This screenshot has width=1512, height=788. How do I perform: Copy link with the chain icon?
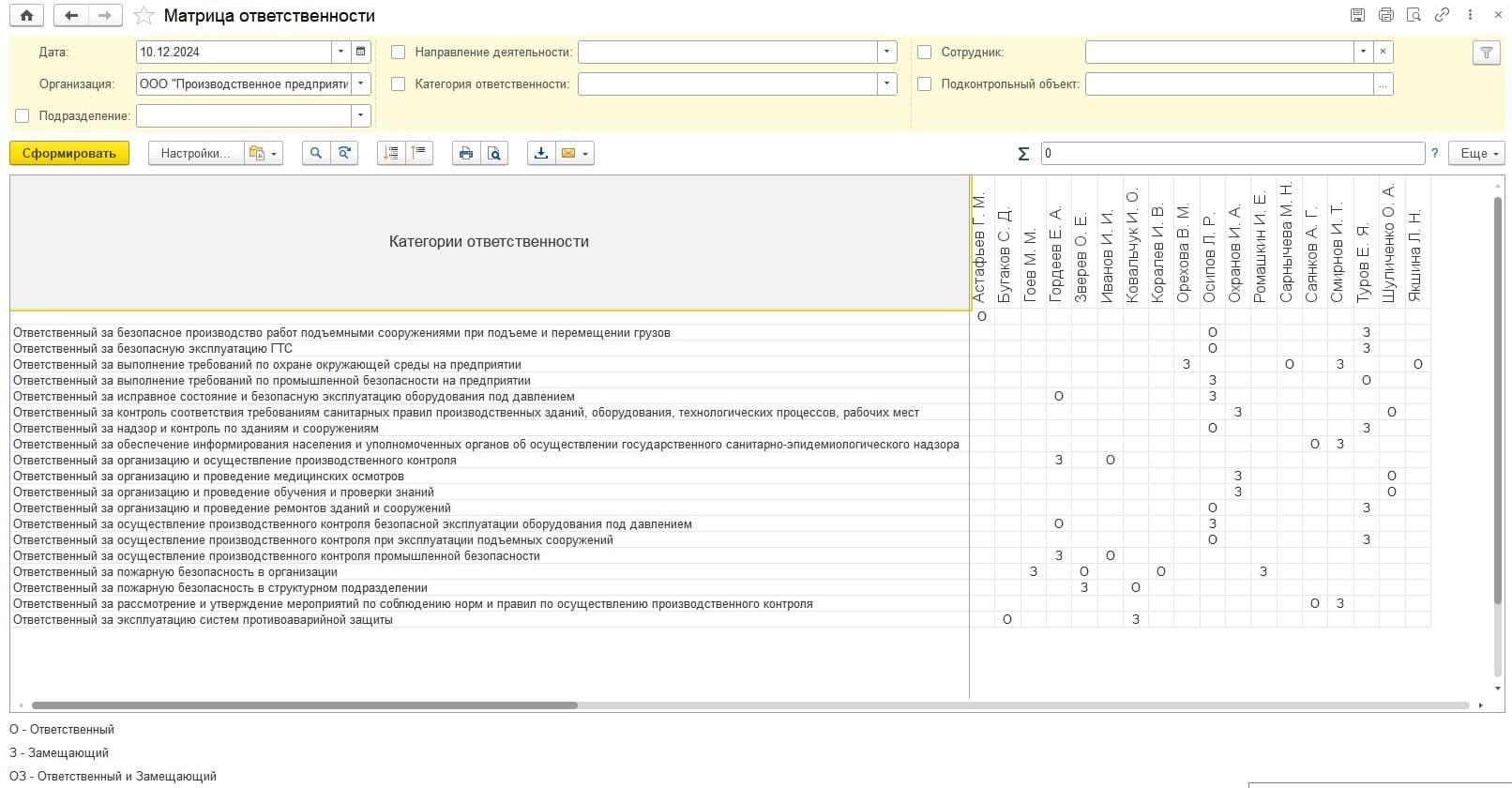[1442, 15]
